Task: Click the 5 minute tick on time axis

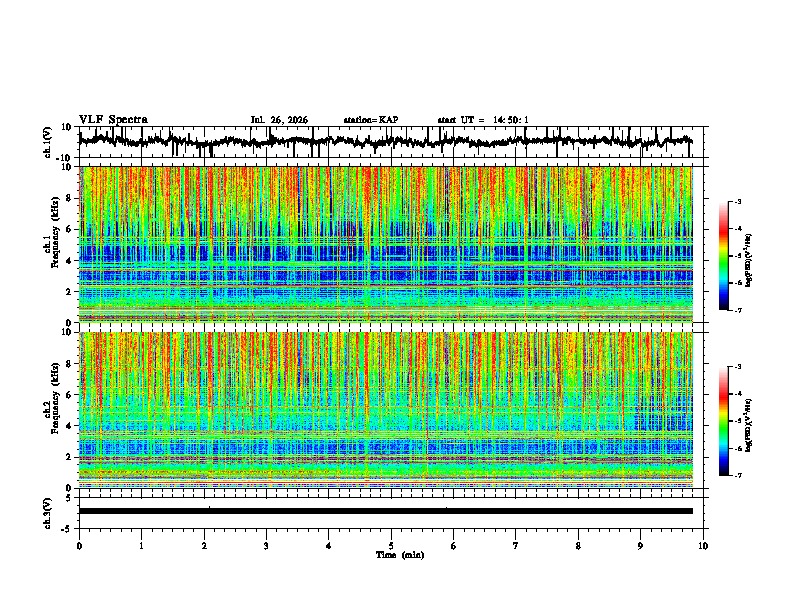Action: [391, 546]
